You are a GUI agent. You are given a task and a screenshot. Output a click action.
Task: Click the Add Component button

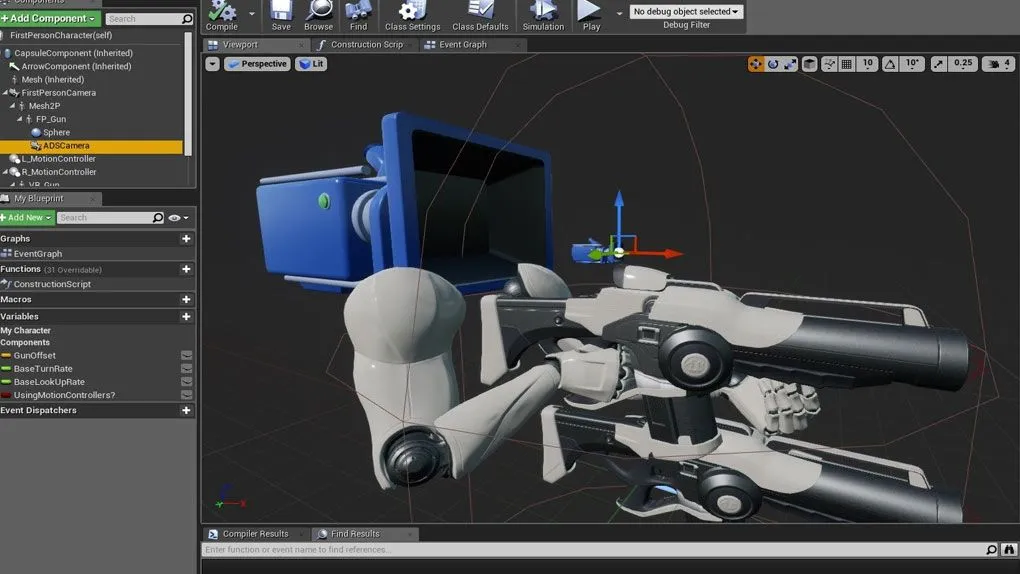50,18
